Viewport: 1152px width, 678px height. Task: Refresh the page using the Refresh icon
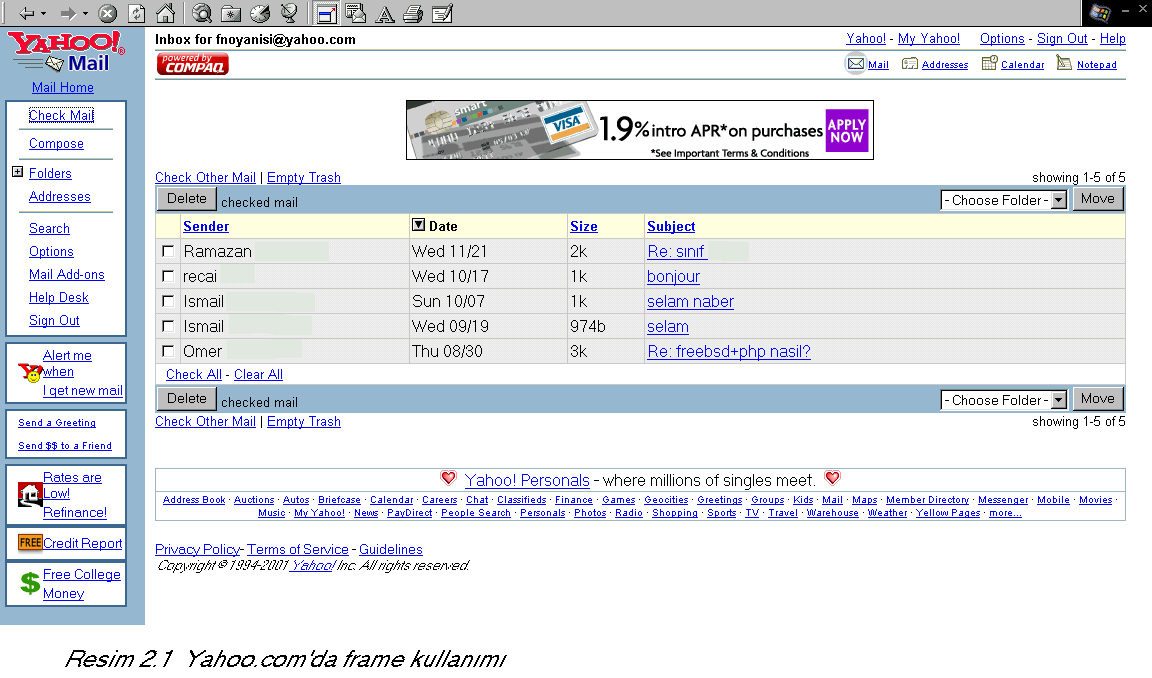[137, 13]
